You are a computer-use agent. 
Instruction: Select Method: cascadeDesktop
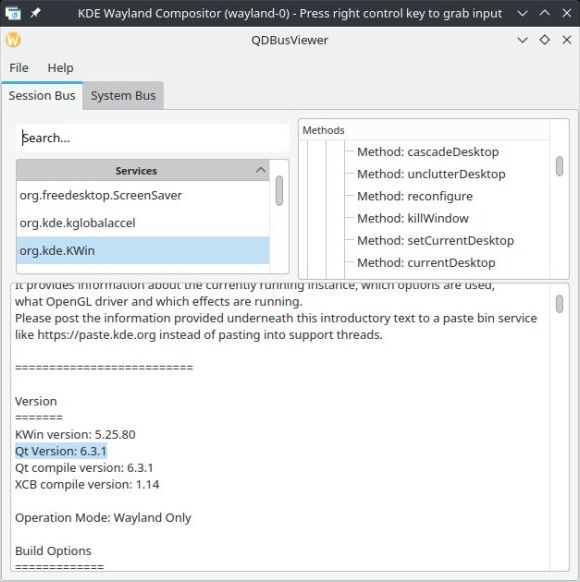(428, 152)
